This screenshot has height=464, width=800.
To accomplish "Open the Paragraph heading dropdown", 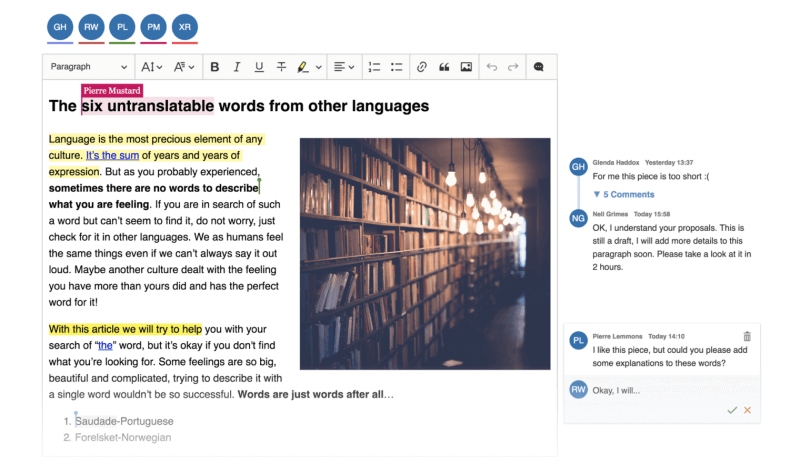I will [88, 67].
